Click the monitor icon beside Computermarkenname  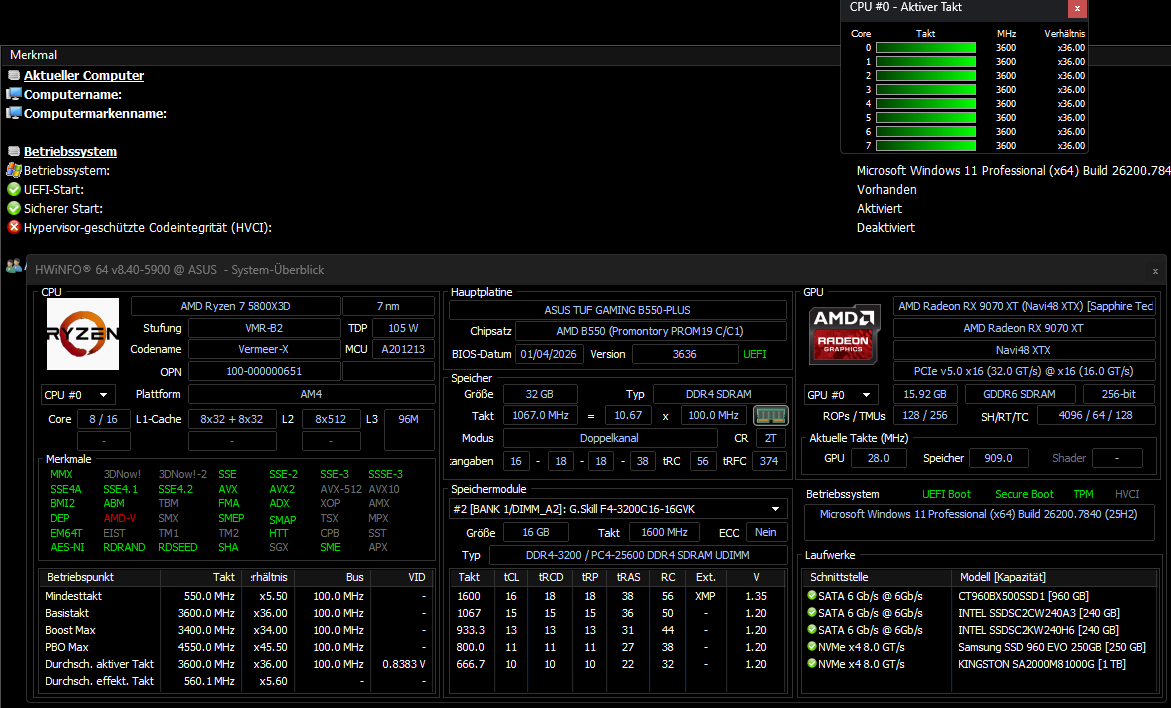click(13, 114)
